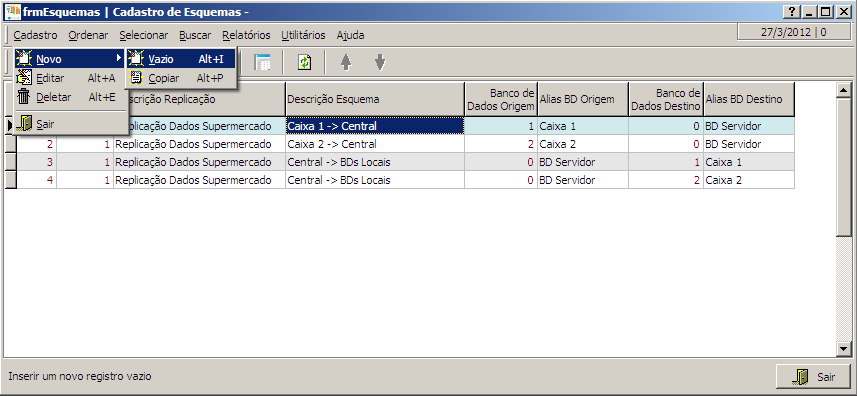Select 'Central -> BDs Locais' in row 3
Screen dimensions: 857x396
point(375,162)
